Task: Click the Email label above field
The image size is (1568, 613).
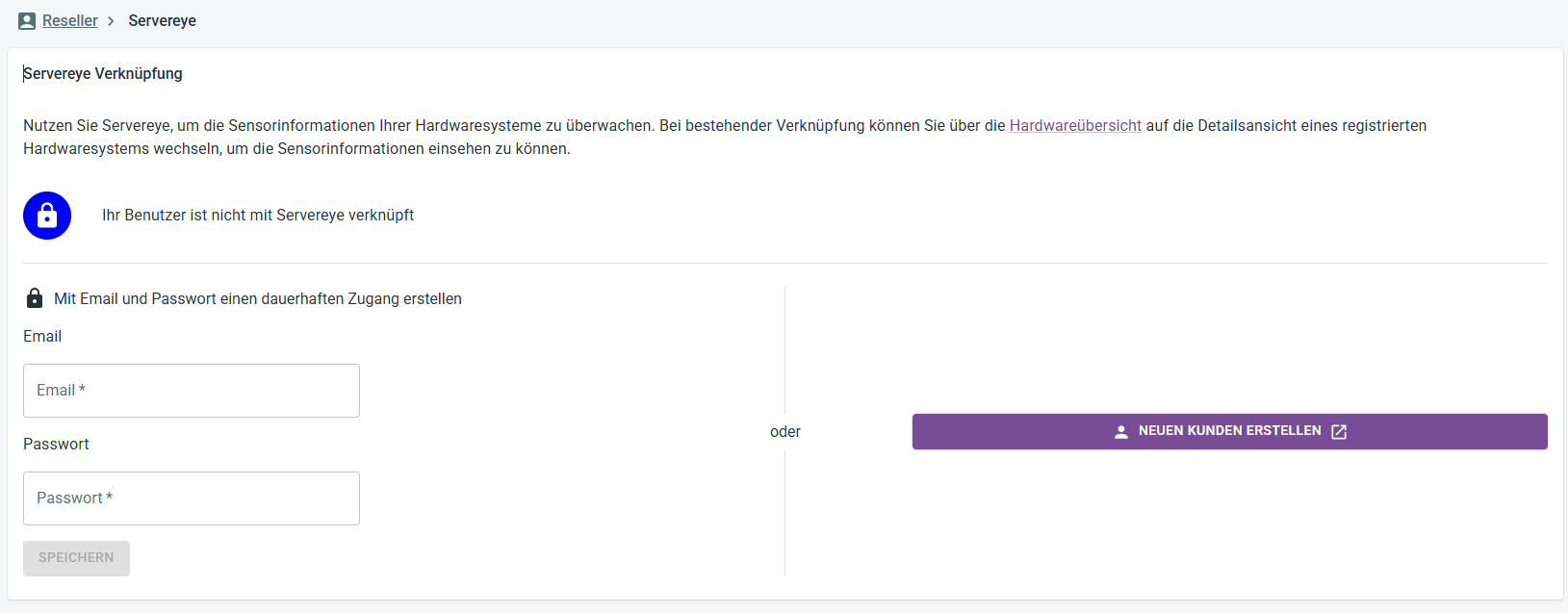Action: (42, 337)
